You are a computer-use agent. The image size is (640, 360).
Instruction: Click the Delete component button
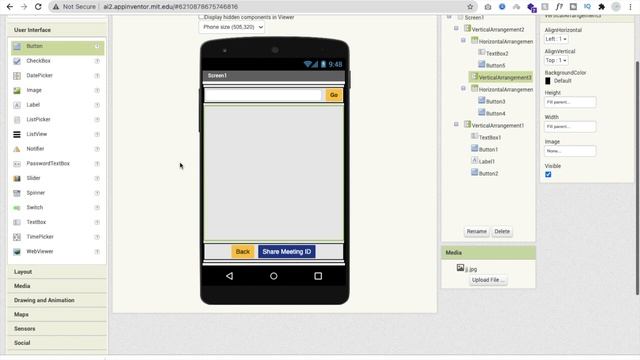502,231
